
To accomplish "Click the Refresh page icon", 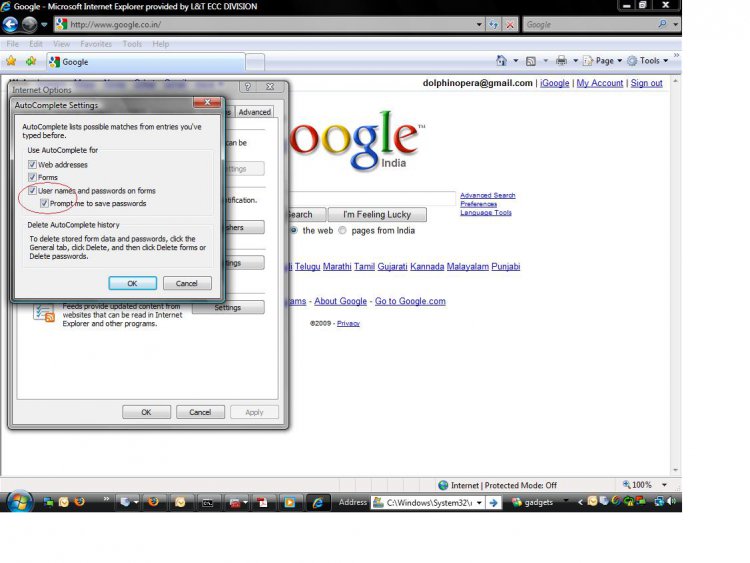I will pos(494,24).
